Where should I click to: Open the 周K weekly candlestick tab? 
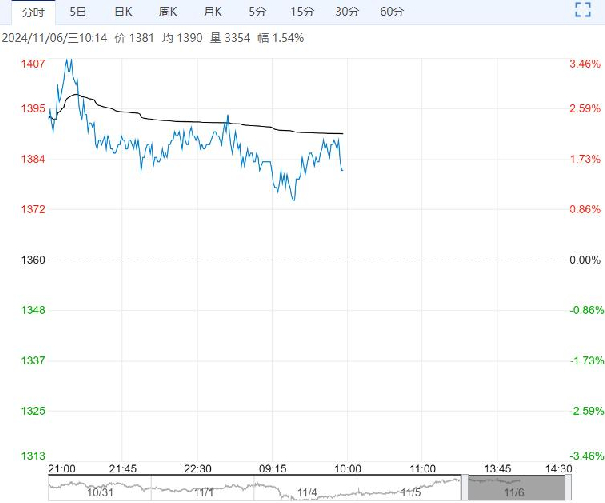[167, 12]
